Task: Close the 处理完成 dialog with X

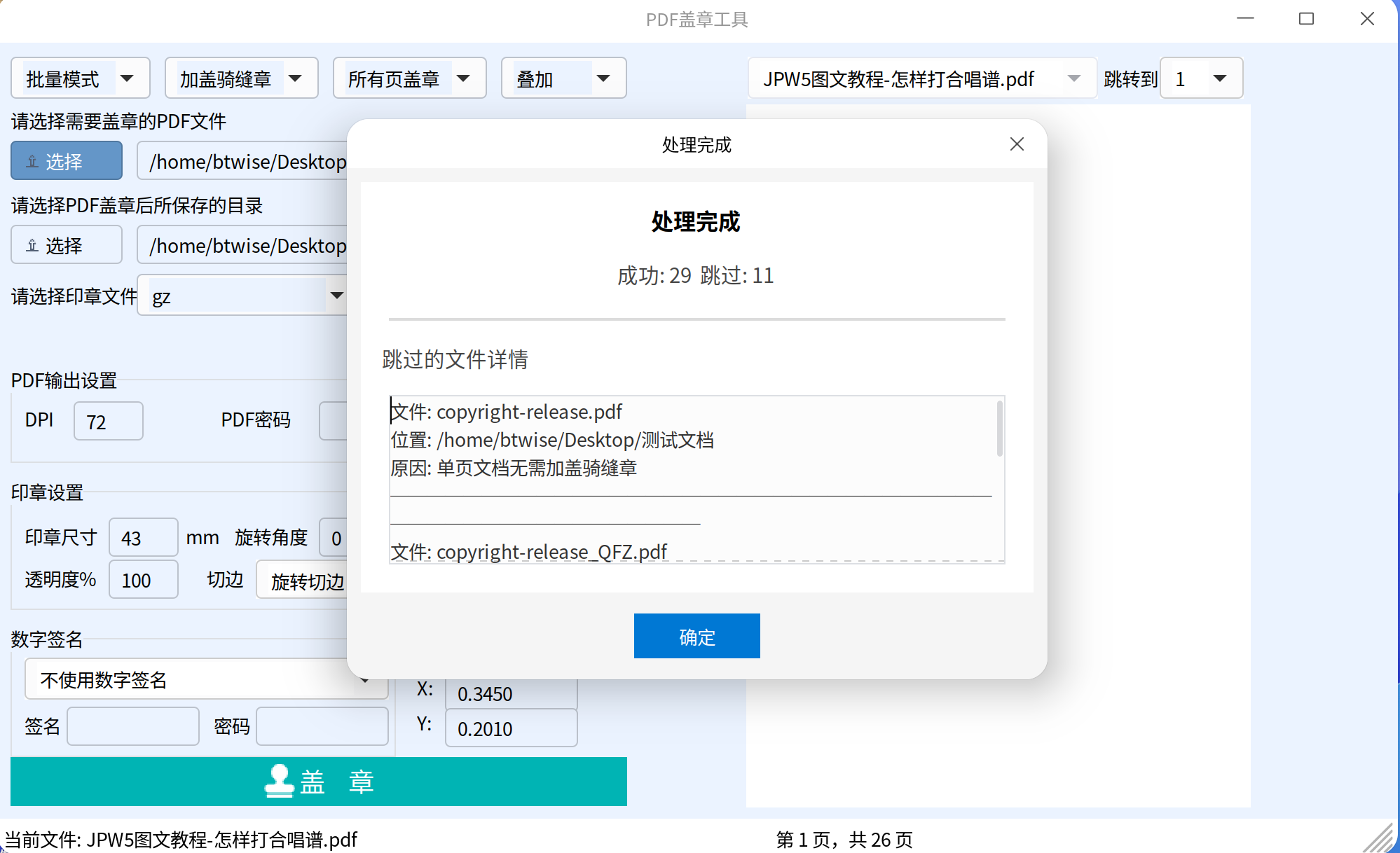Action: tap(1017, 144)
